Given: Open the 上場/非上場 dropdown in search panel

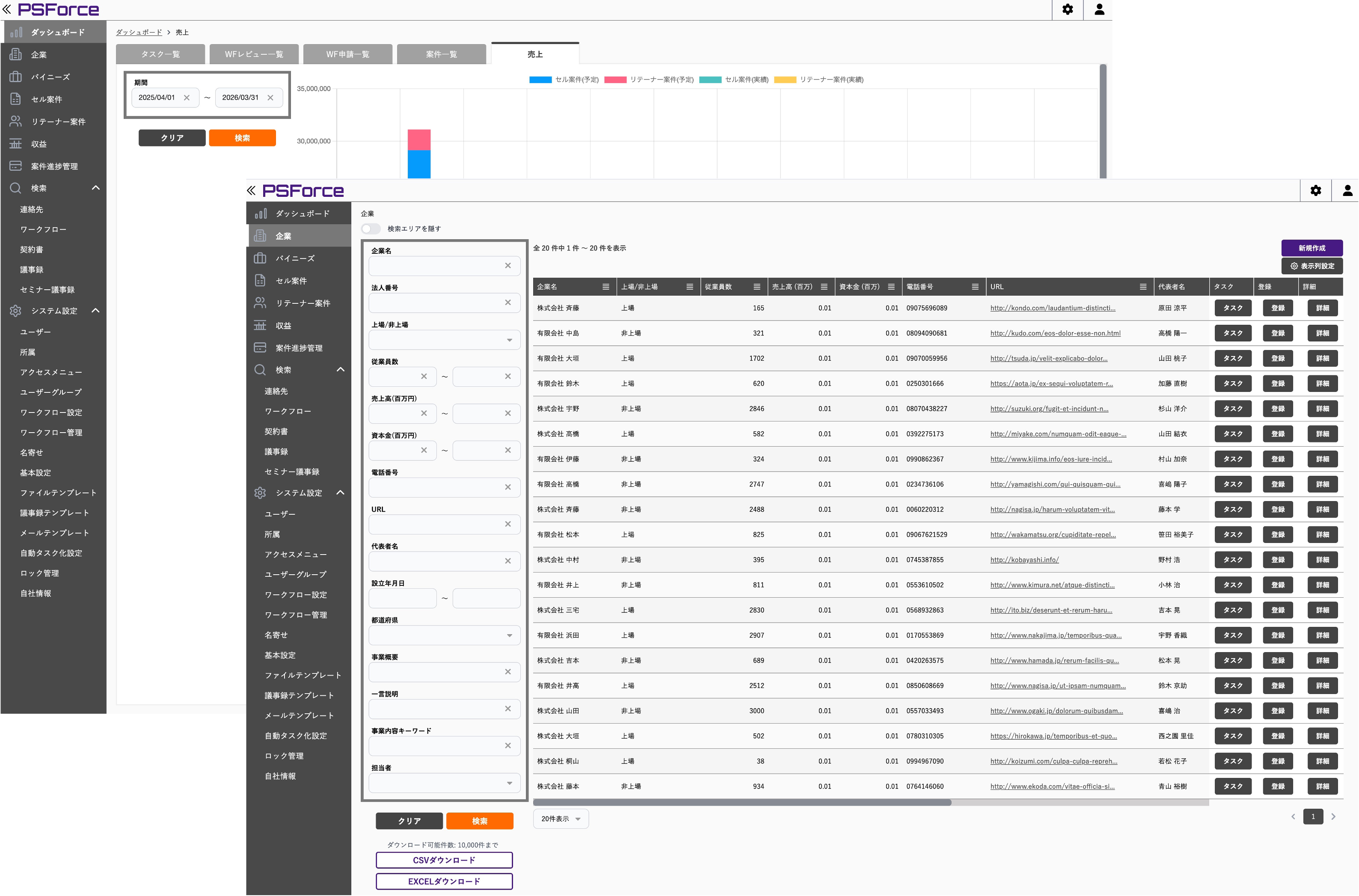Looking at the screenshot, I should click(x=444, y=340).
